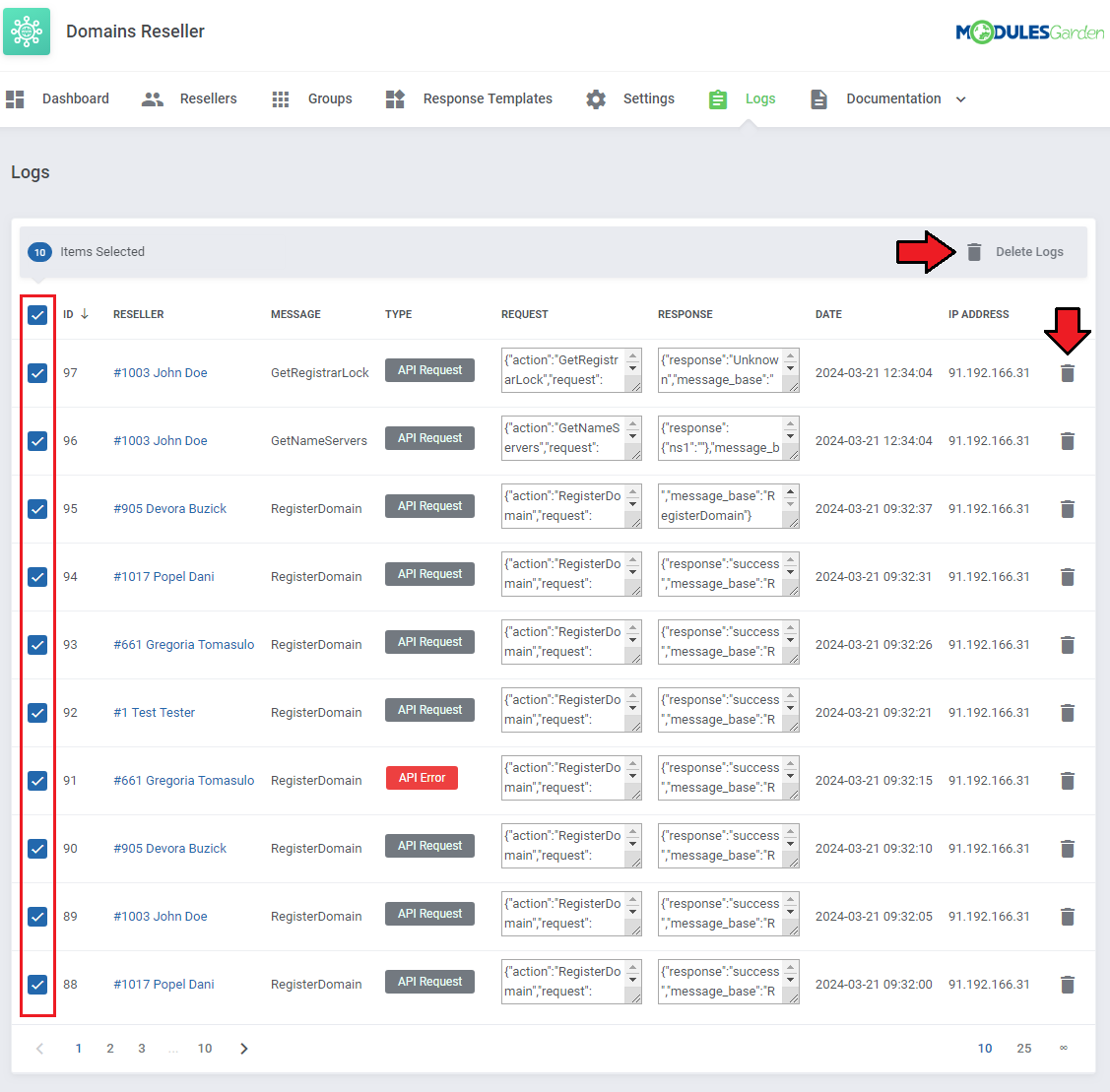Open the Response Templates tab
The height and width of the screenshot is (1092, 1110).
pos(488,99)
